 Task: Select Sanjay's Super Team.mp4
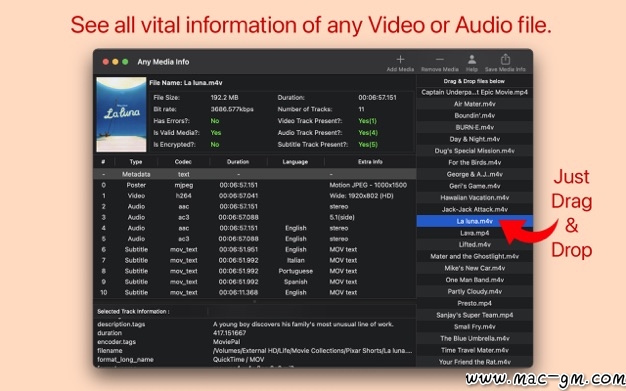pos(474,315)
